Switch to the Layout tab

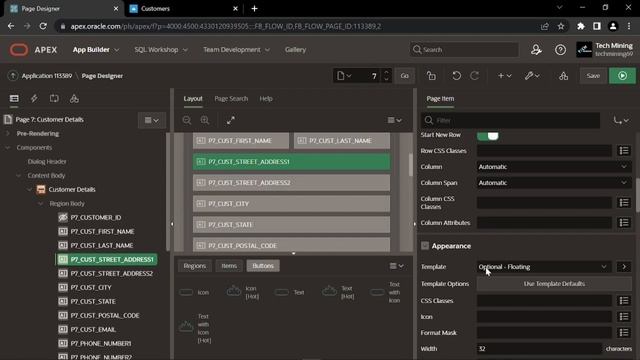point(193,99)
